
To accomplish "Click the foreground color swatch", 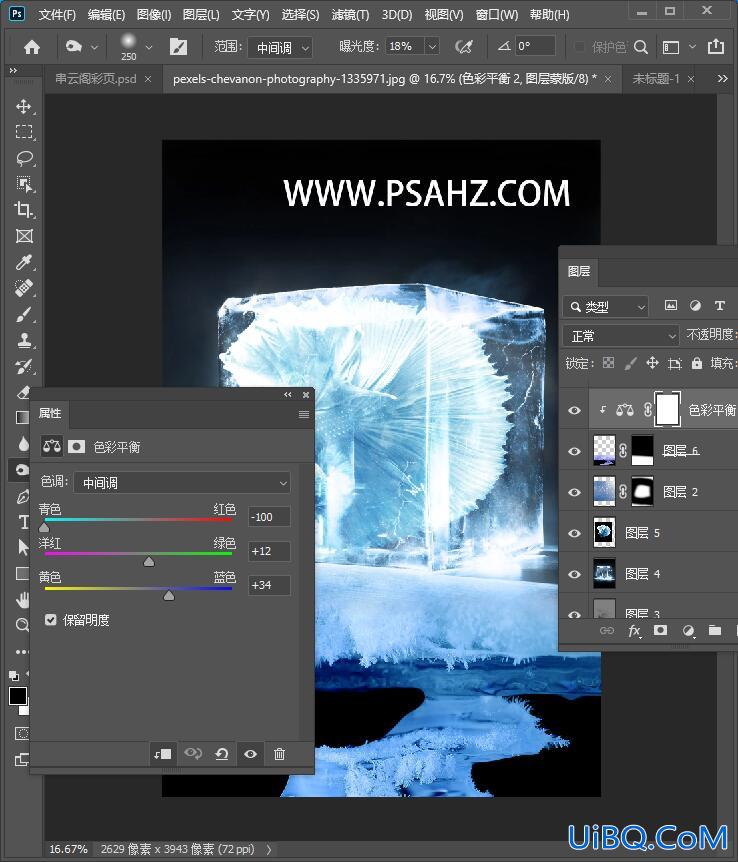I will (x=17, y=695).
